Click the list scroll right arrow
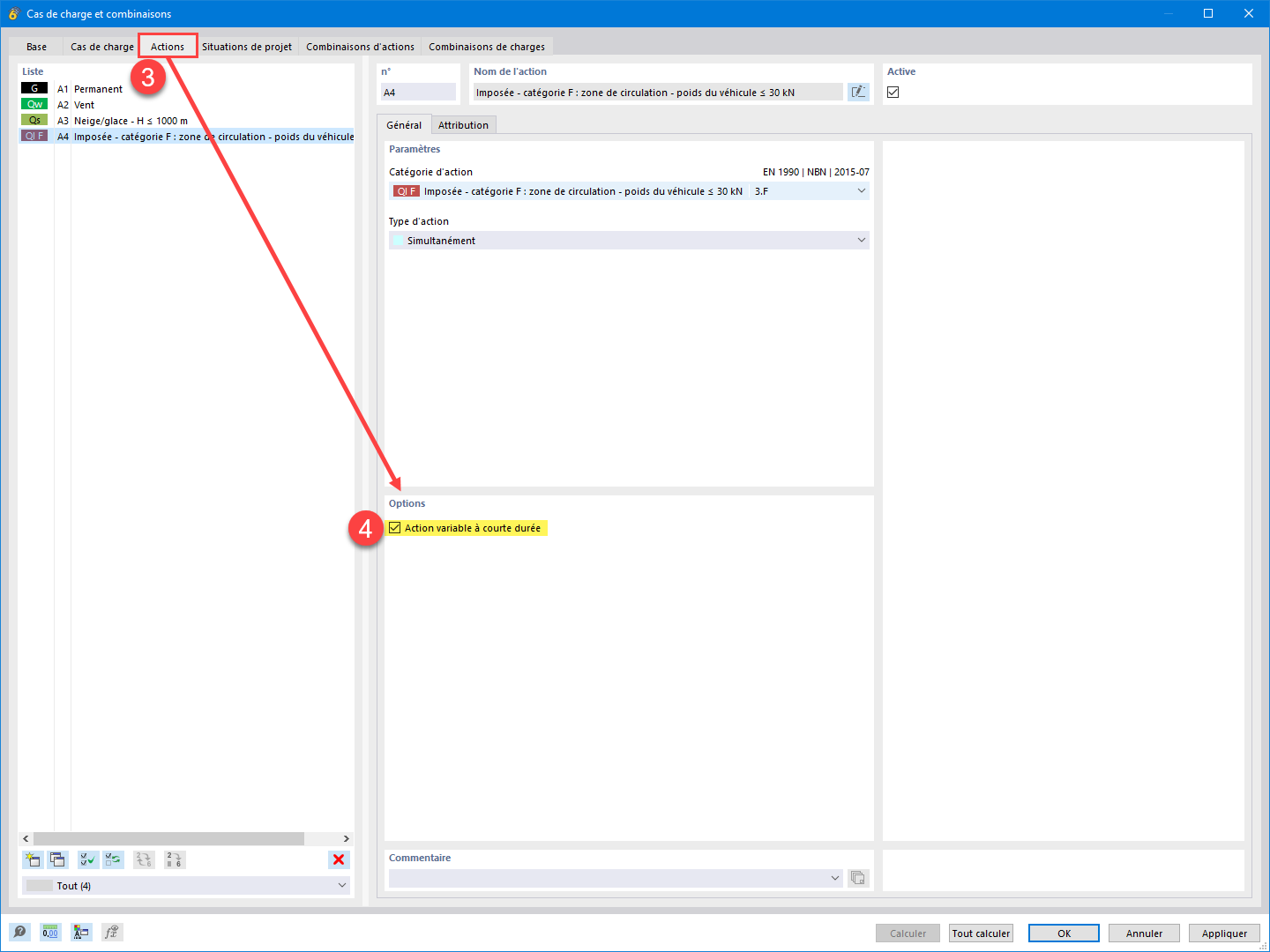The height and width of the screenshot is (952, 1270). point(347,838)
